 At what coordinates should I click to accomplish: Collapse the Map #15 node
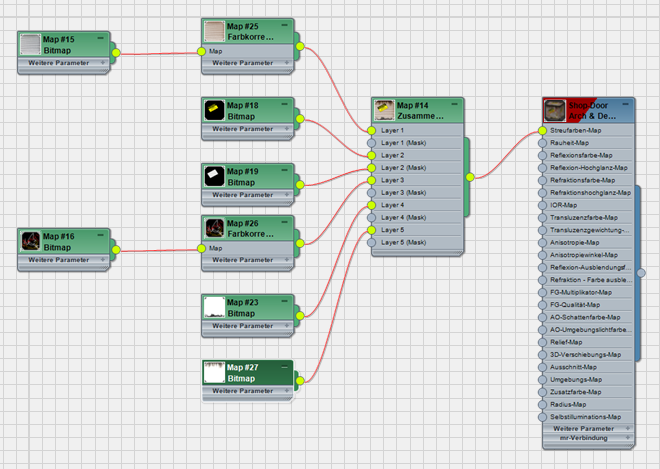click(x=101, y=38)
